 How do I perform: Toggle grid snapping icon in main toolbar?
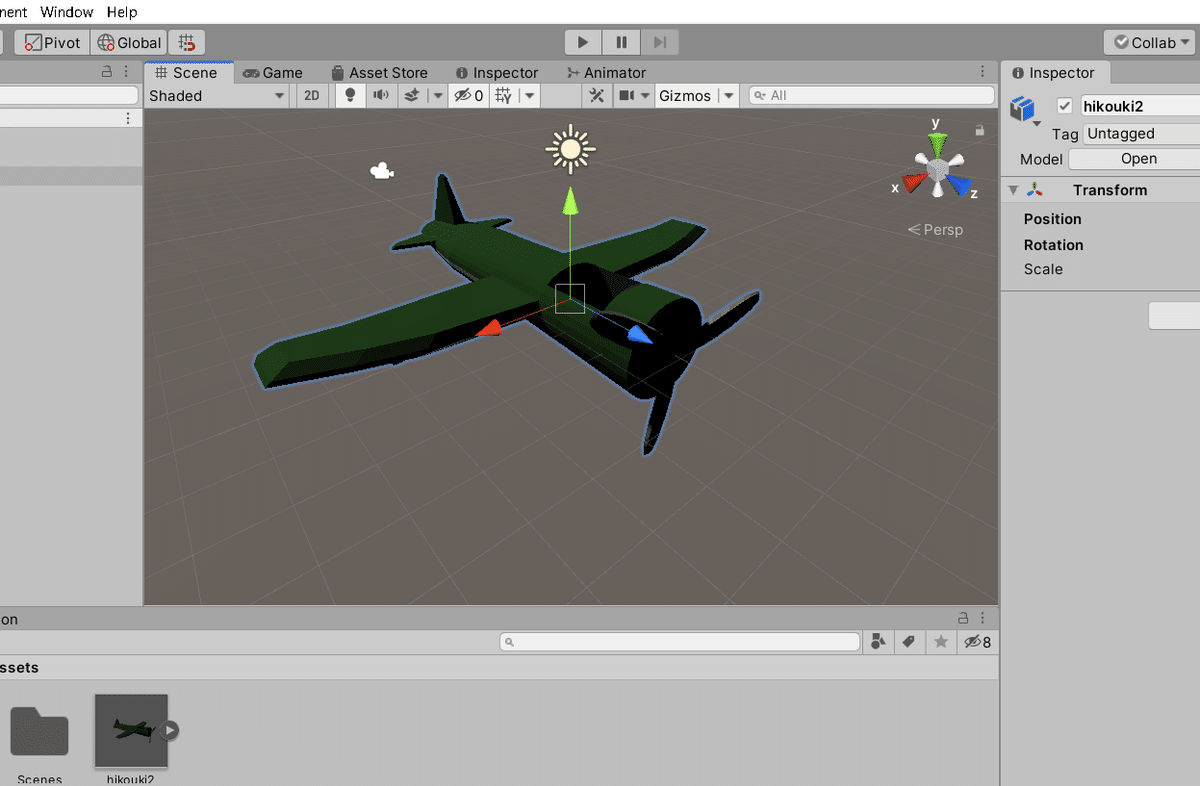[x=187, y=42]
